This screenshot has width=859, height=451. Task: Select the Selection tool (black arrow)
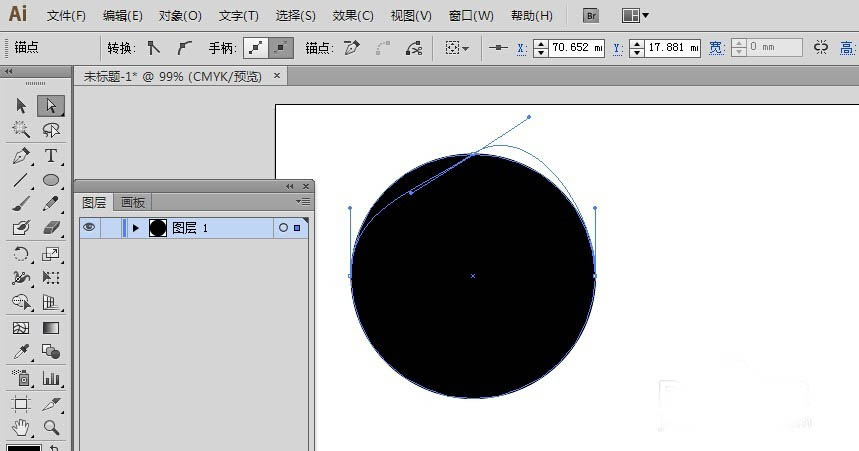[x=21, y=105]
